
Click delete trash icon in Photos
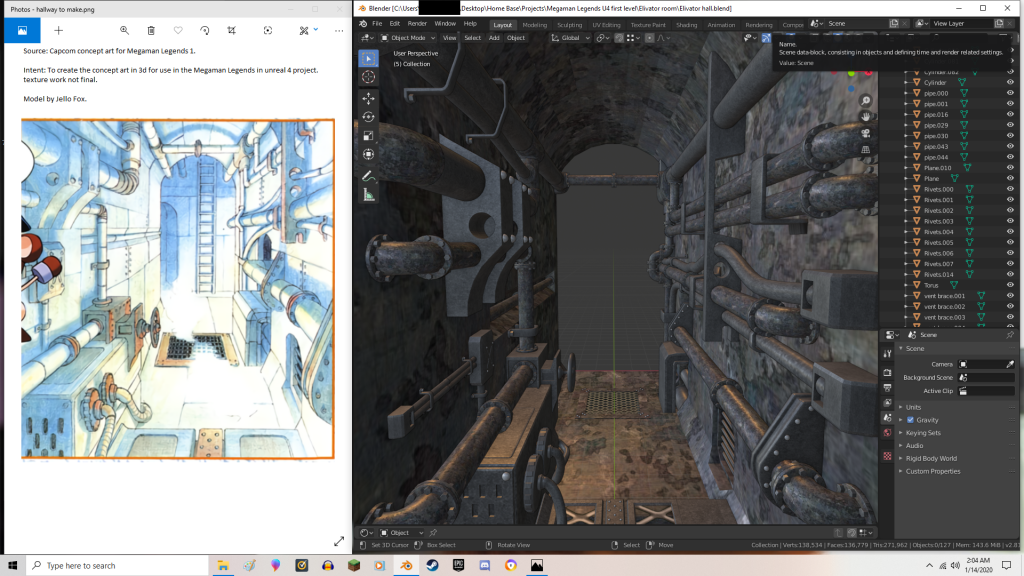coord(151,30)
